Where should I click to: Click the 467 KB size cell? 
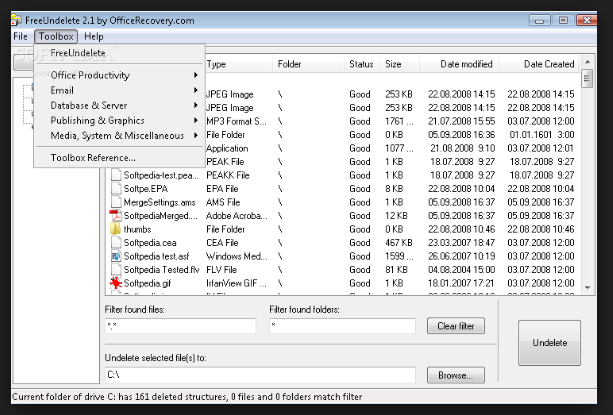click(x=398, y=243)
